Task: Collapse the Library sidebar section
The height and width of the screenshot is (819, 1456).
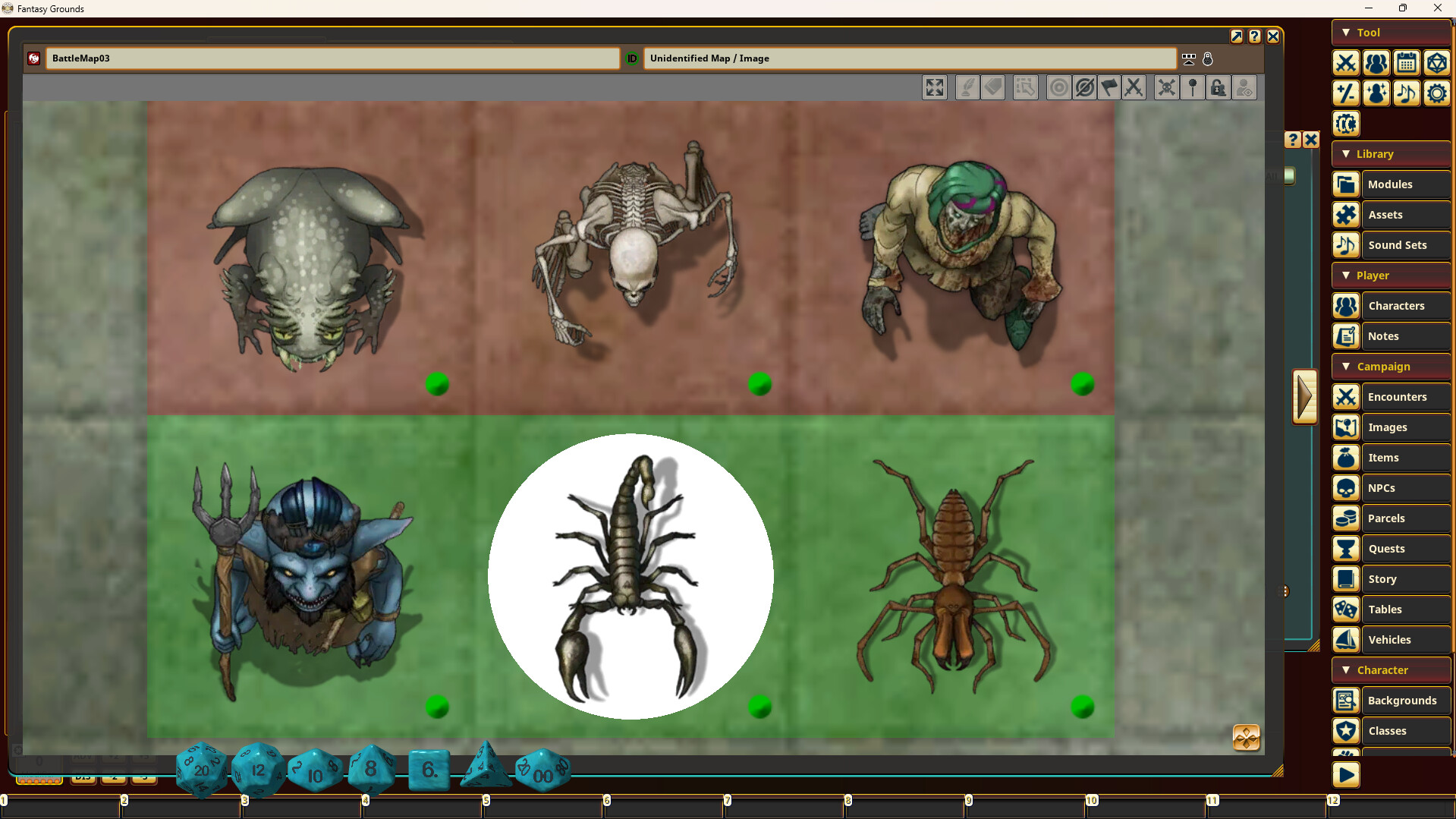Action: (x=1392, y=154)
